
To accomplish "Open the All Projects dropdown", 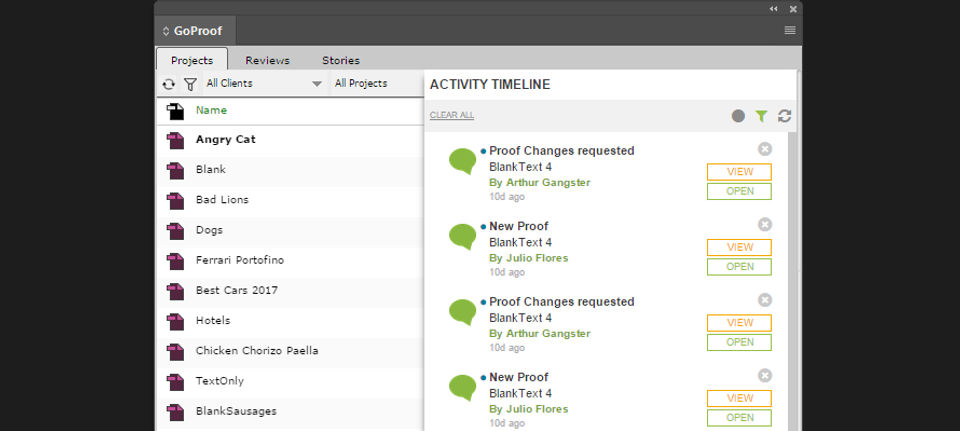I will (375, 84).
